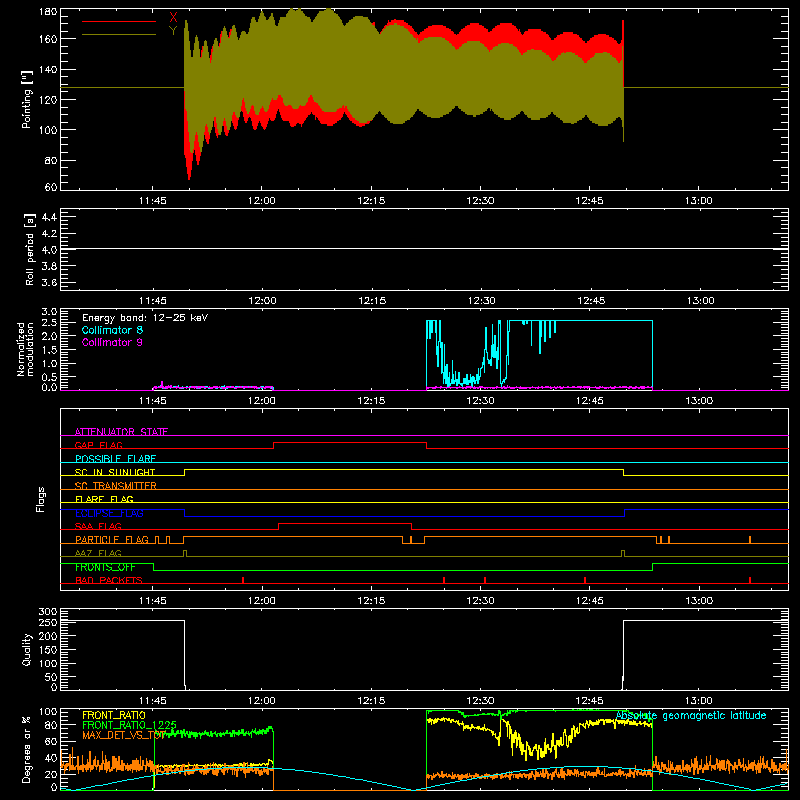Click the 2.5 value on modulation axis
This screenshot has width=800, height=800.
coord(49,323)
